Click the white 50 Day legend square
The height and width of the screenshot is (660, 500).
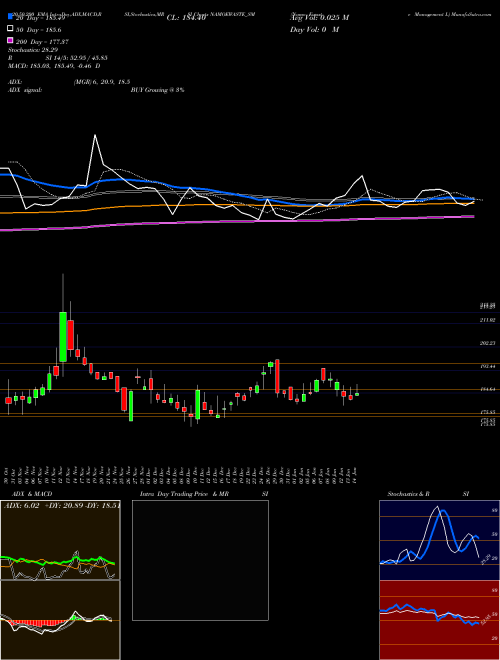10,29
